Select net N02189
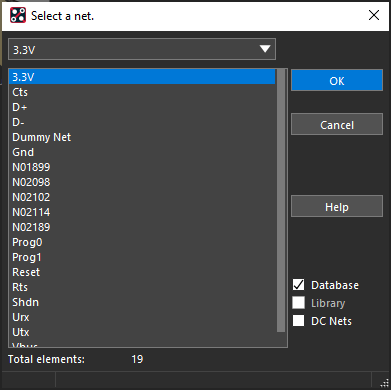 tap(142, 227)
